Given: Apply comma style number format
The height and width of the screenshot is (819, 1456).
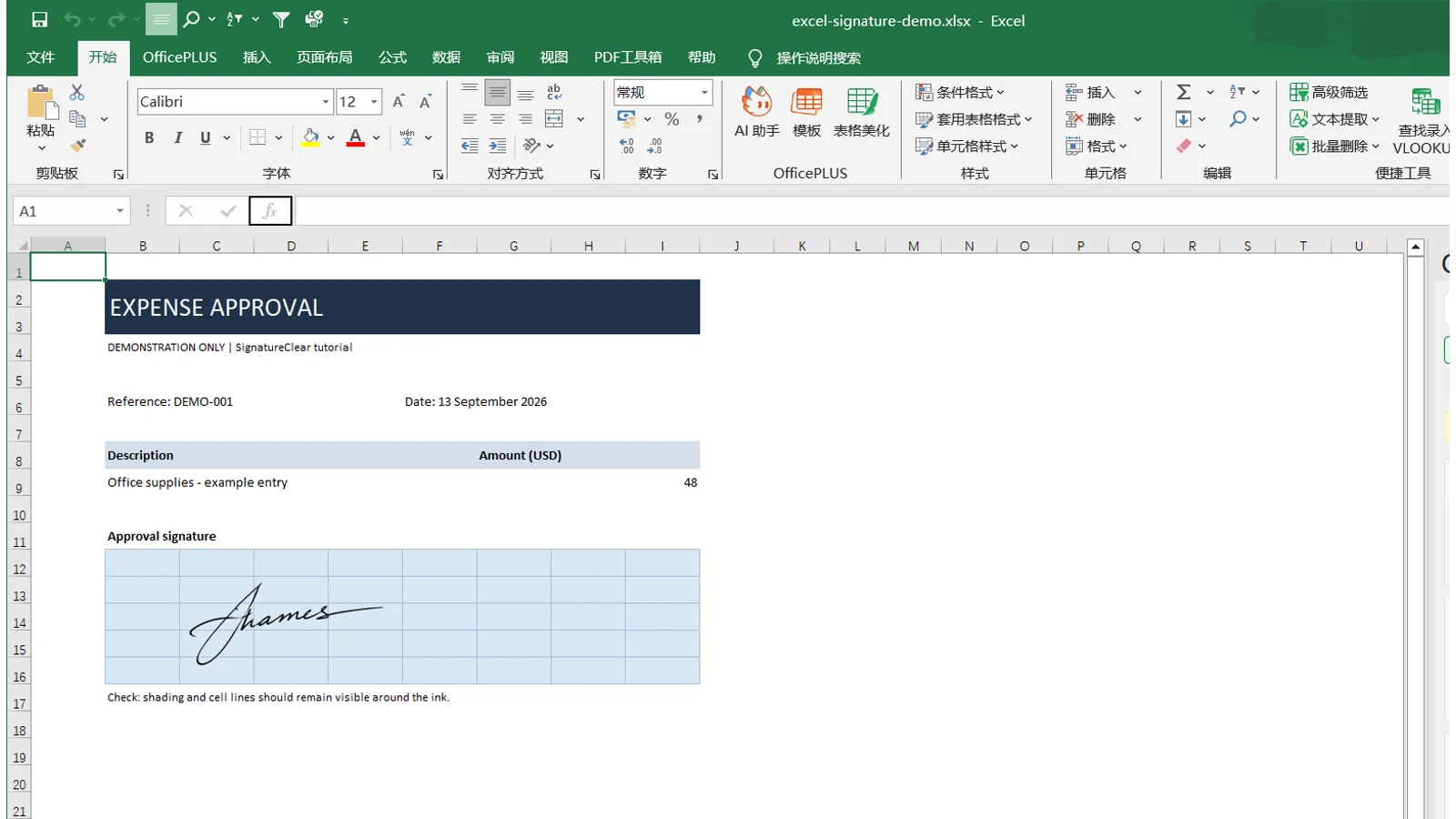Looking at the screenshot, I should (x=699, y=119).
